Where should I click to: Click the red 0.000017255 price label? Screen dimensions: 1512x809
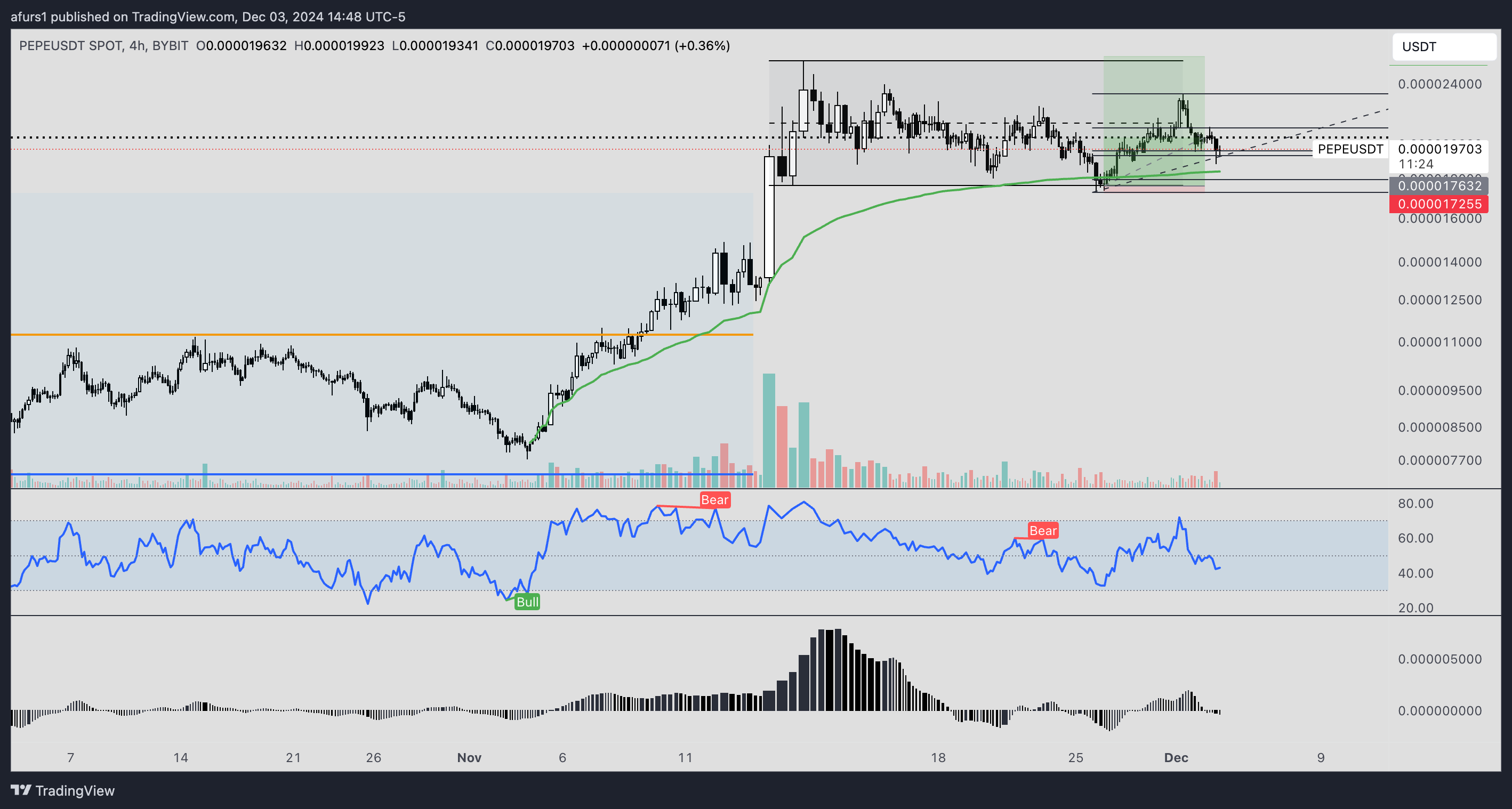[1438, 204]
